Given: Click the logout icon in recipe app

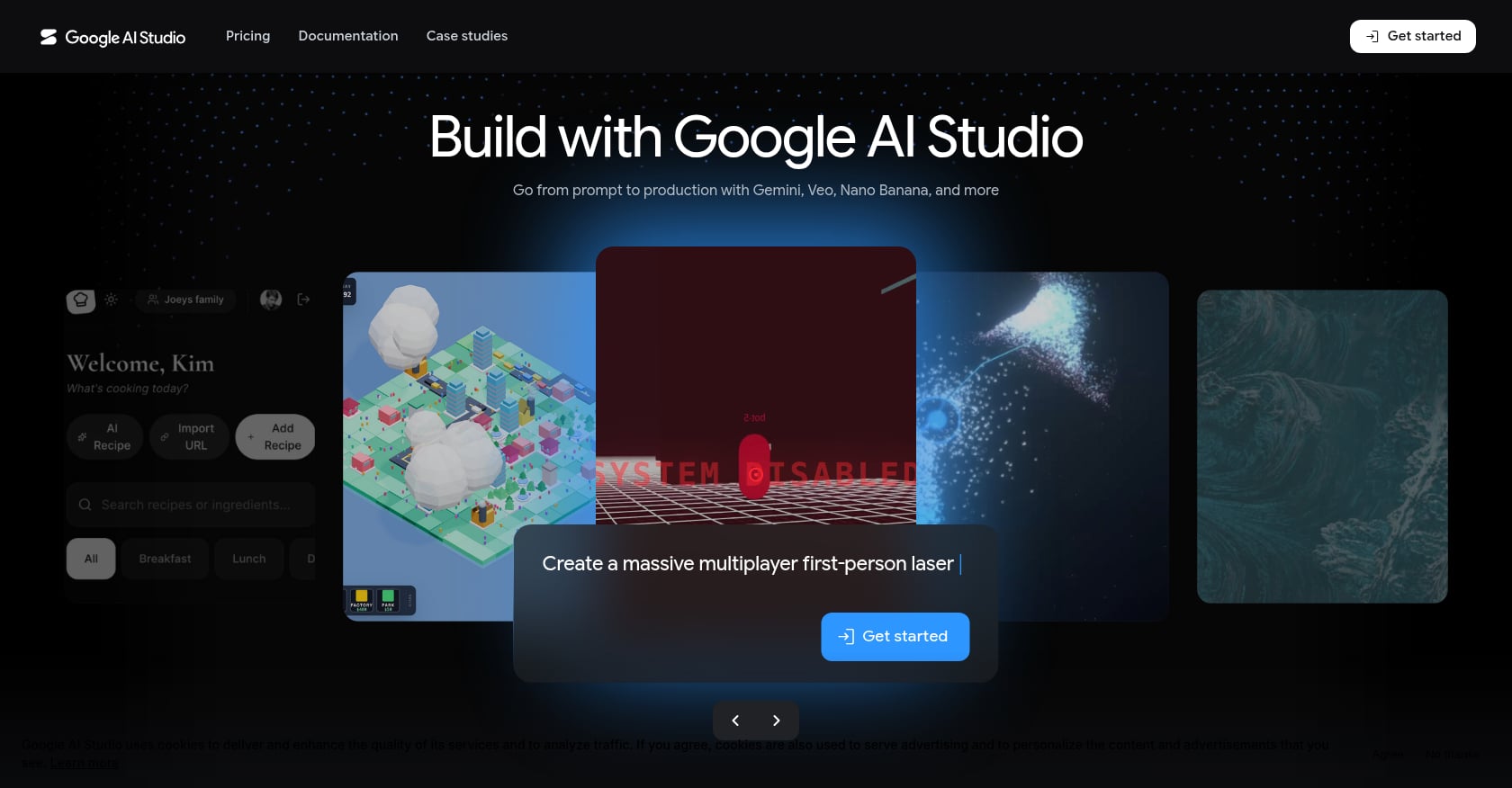Looking at the screenshot, I should [303, 300].
